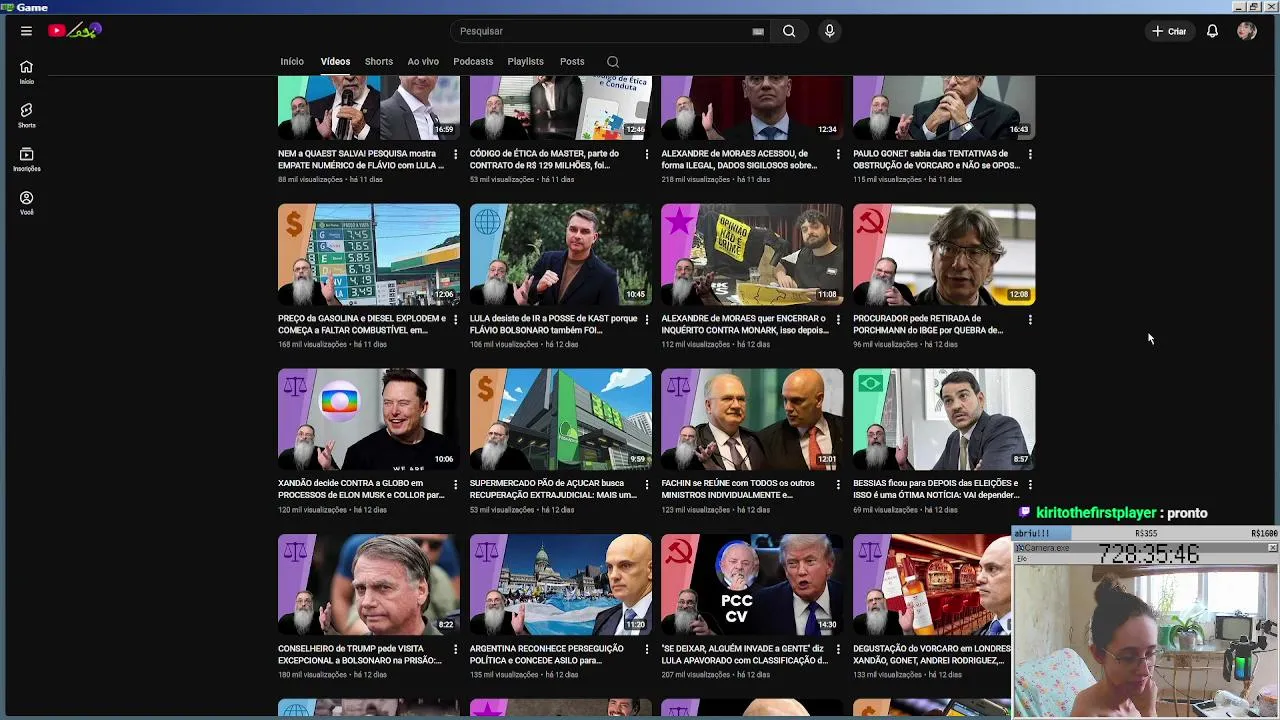Play the PCC CV Lula Trump thumbnail

[752, 585]
